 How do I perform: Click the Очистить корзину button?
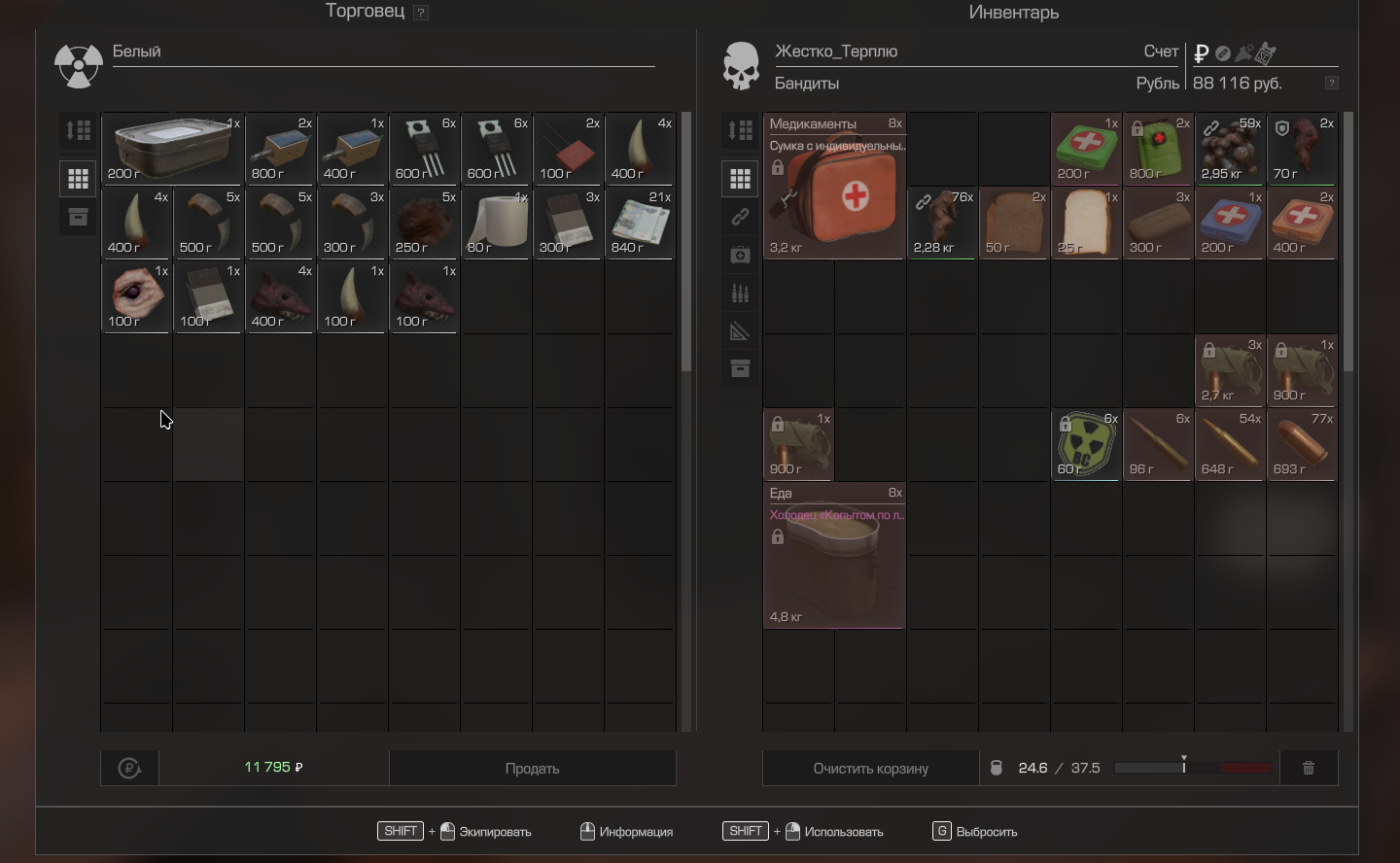point(870,768)
